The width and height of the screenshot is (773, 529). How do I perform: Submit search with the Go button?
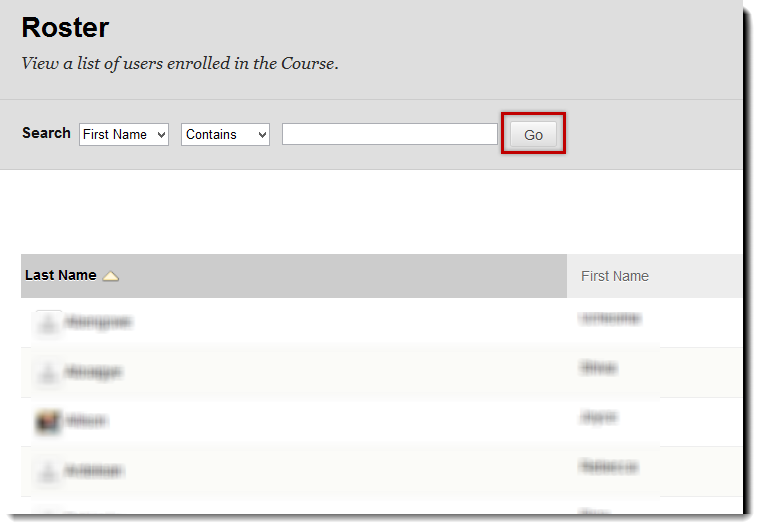tap(533, 135)
